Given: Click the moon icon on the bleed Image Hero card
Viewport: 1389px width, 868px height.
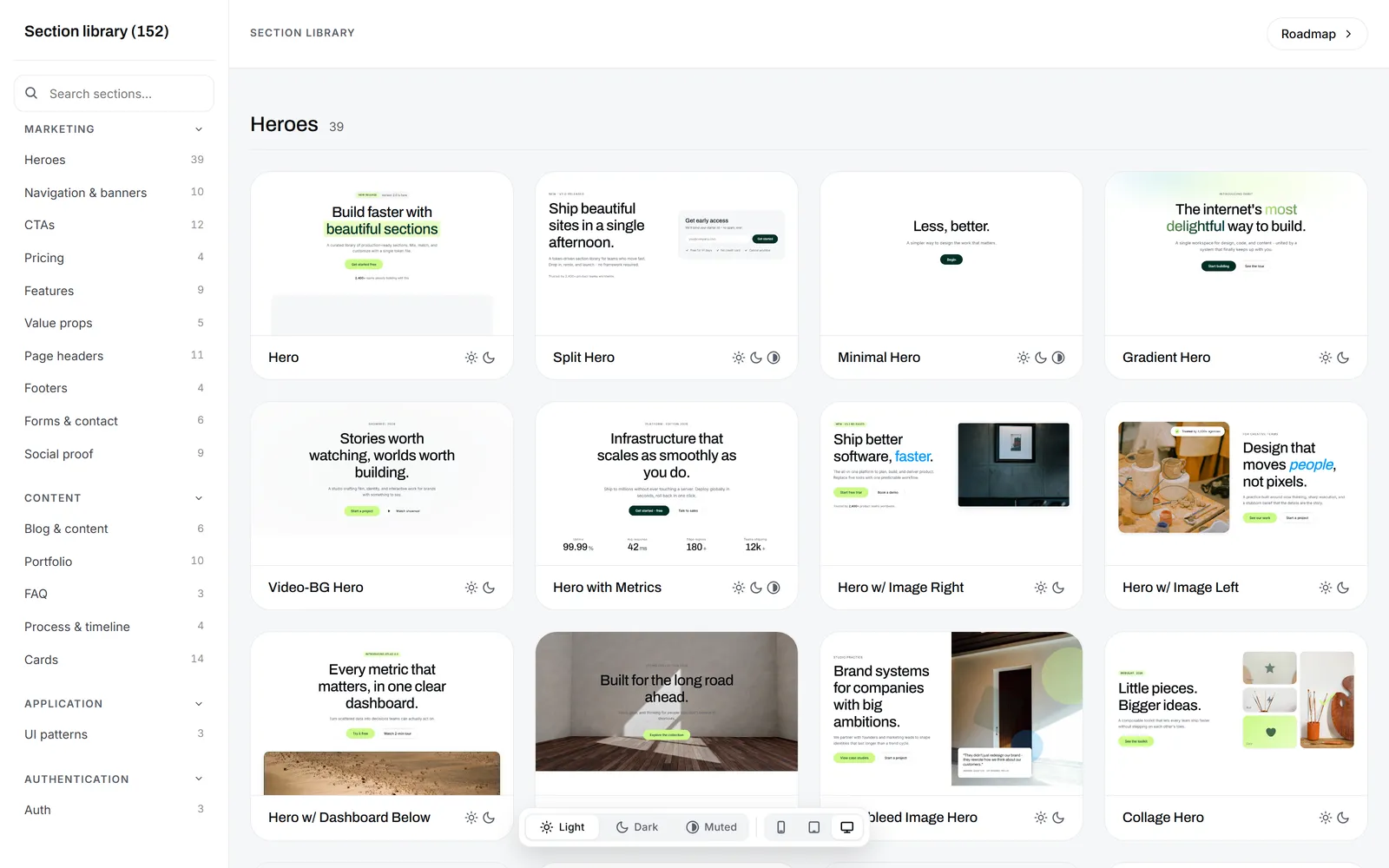Looking at the screenshot, I should (1058, 818).
